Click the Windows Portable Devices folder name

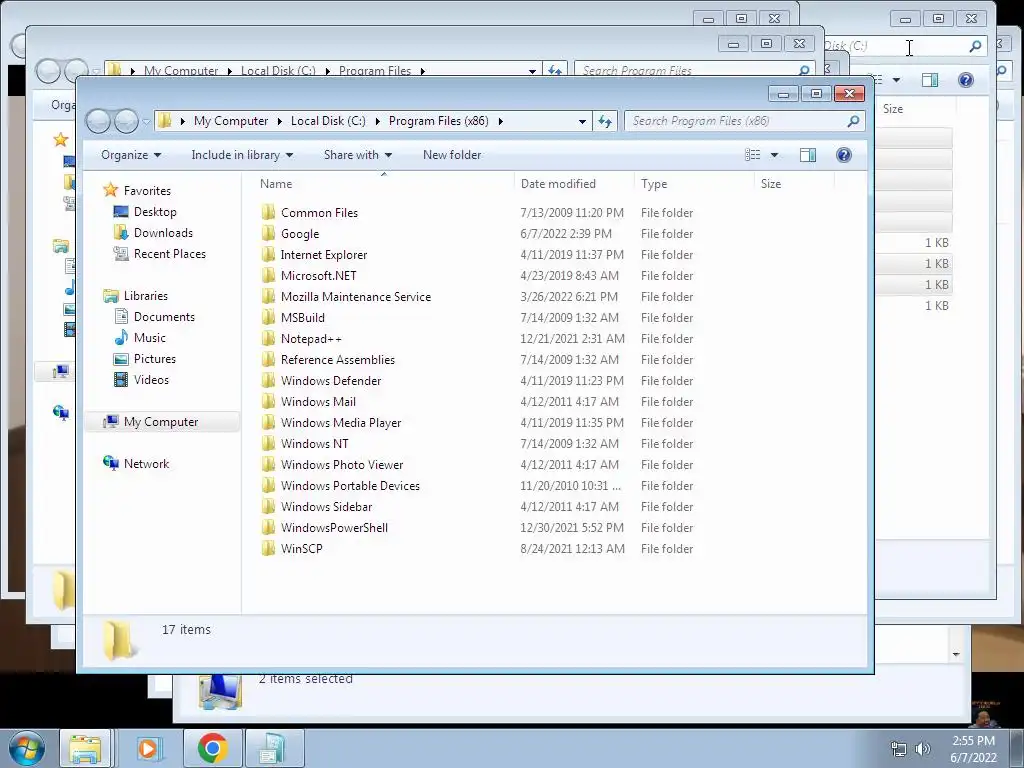pos(350,485)
